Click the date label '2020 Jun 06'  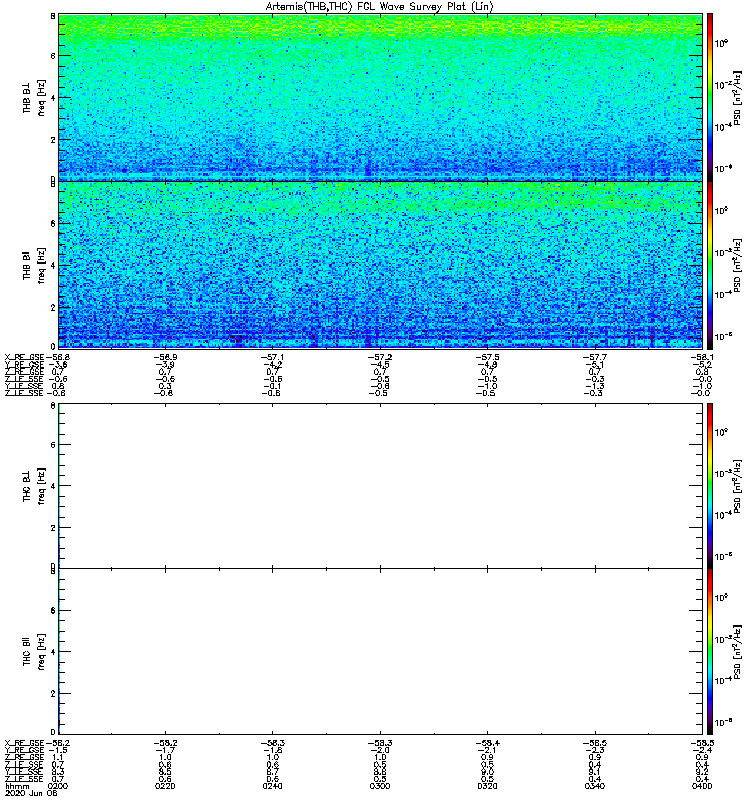[31, 793]
